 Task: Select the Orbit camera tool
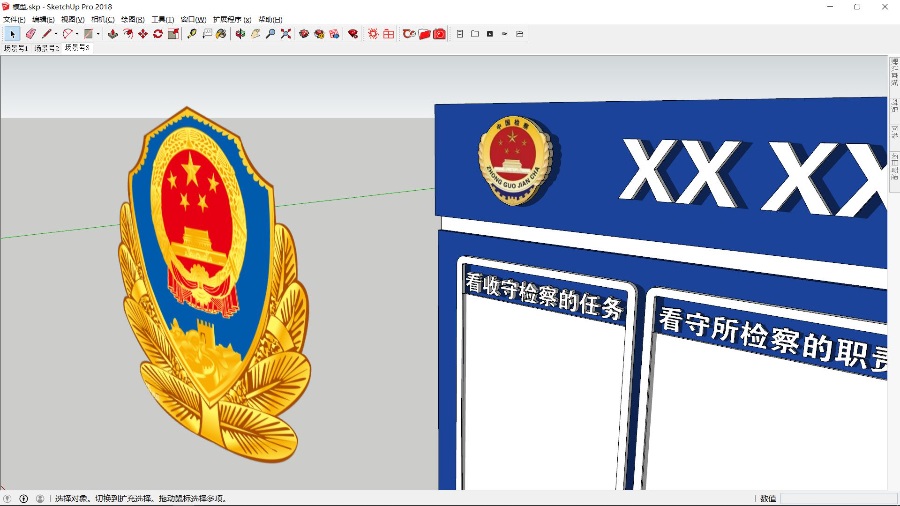click(240, 34)
